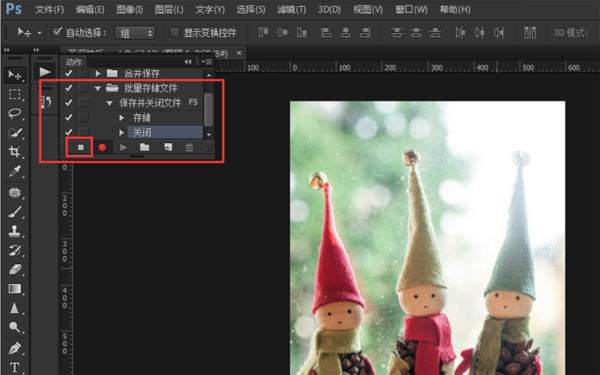600x375 pixels.
Task: Open the 图像(I) menu
Action: tap(130, 10)
